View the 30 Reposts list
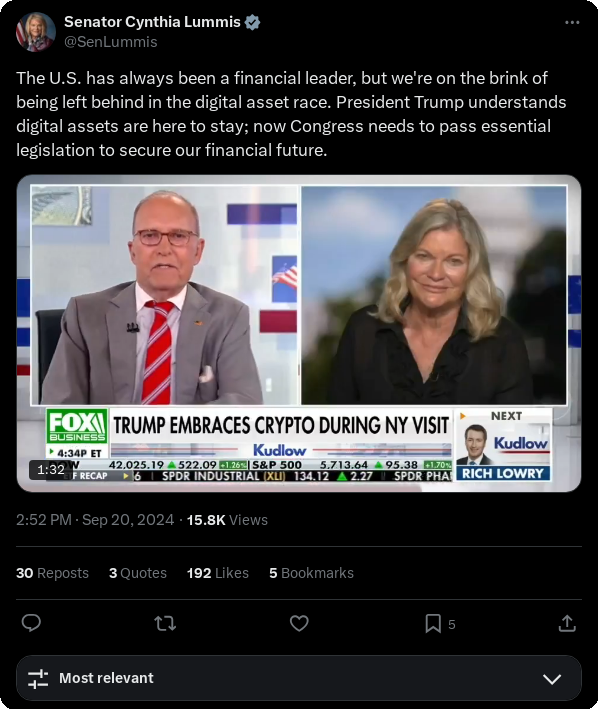The height and width of the screenshot is (709, 598). [52, 573]
